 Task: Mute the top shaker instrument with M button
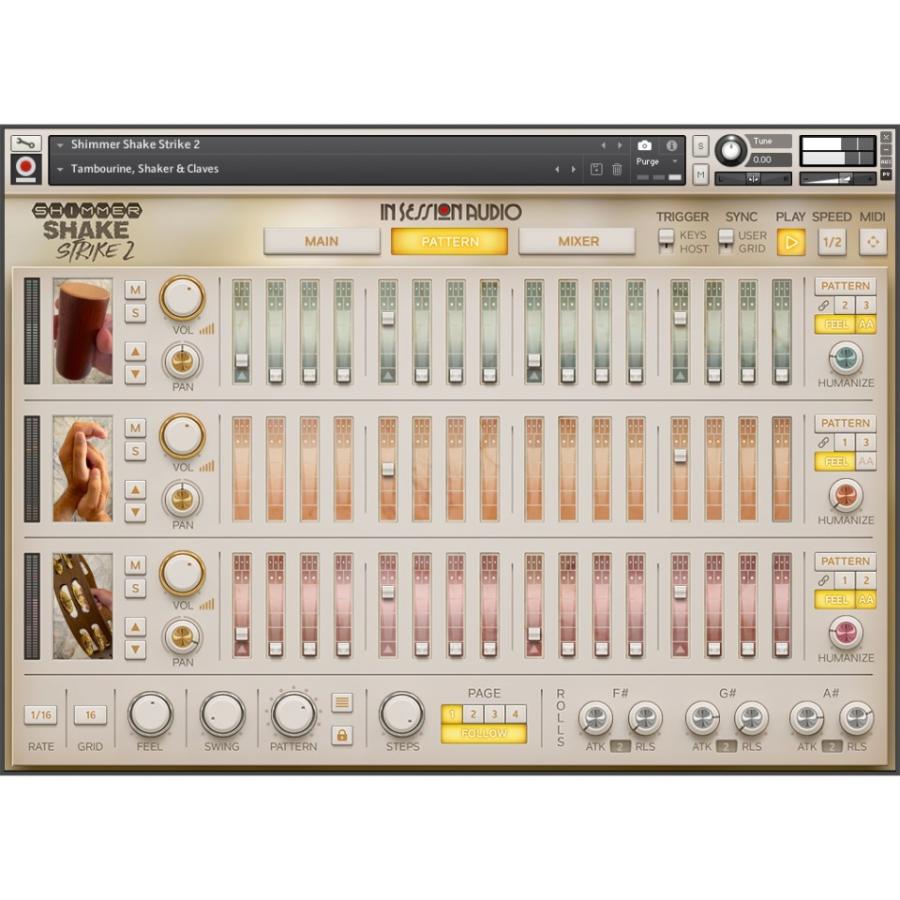(135, 289)
